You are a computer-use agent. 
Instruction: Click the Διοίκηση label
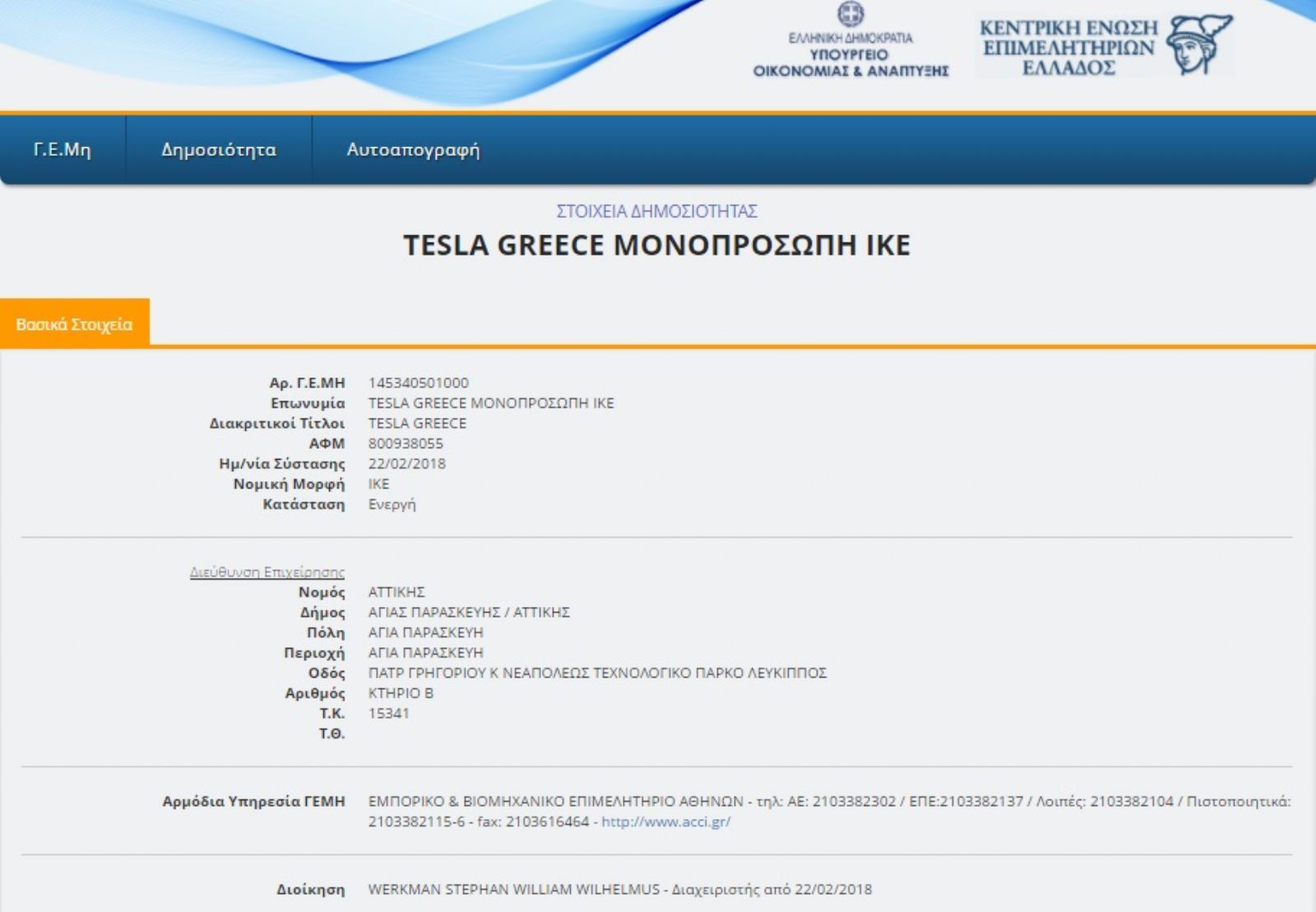(x=311, y=890)
